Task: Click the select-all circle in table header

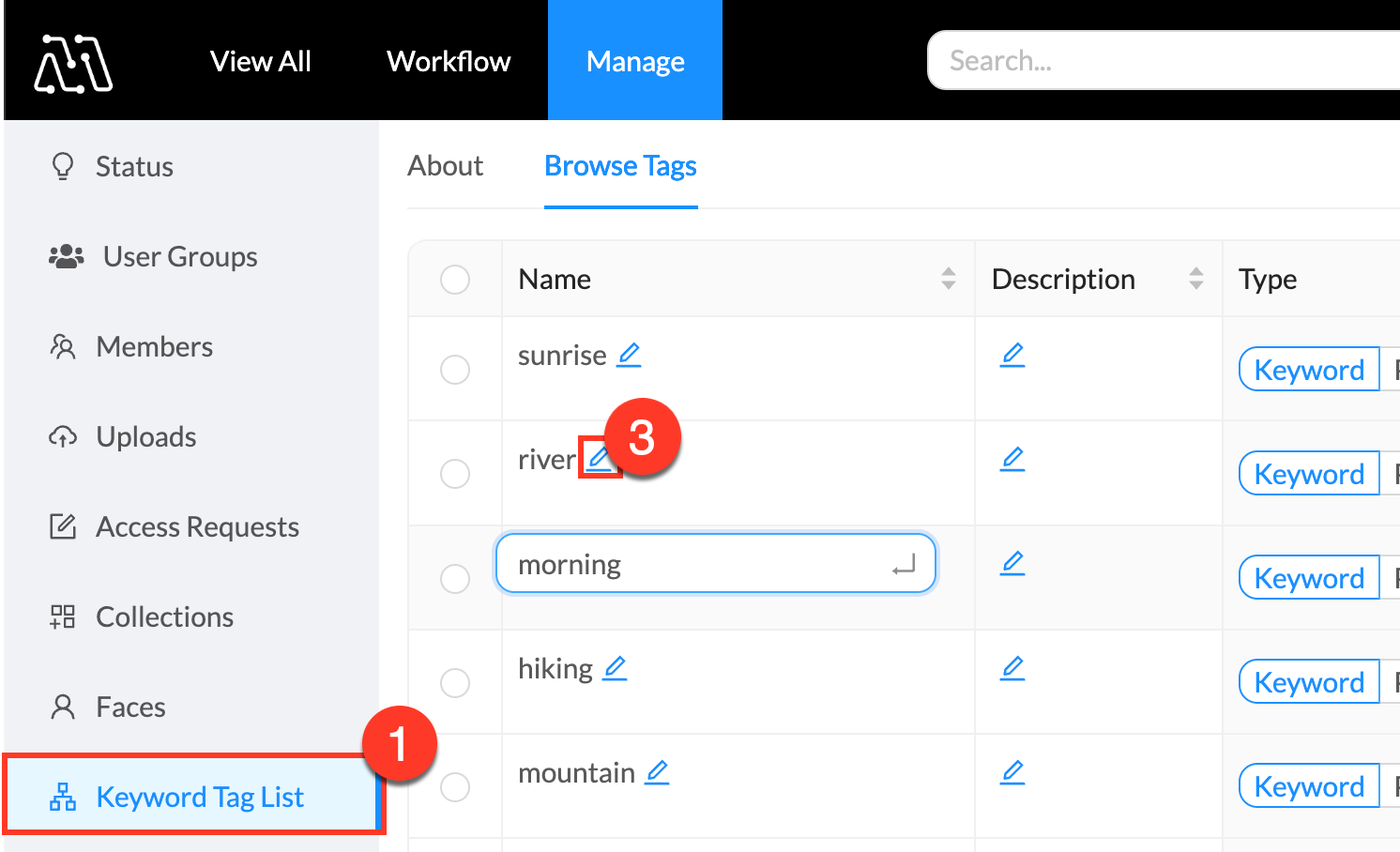Action: coord(455,279)
